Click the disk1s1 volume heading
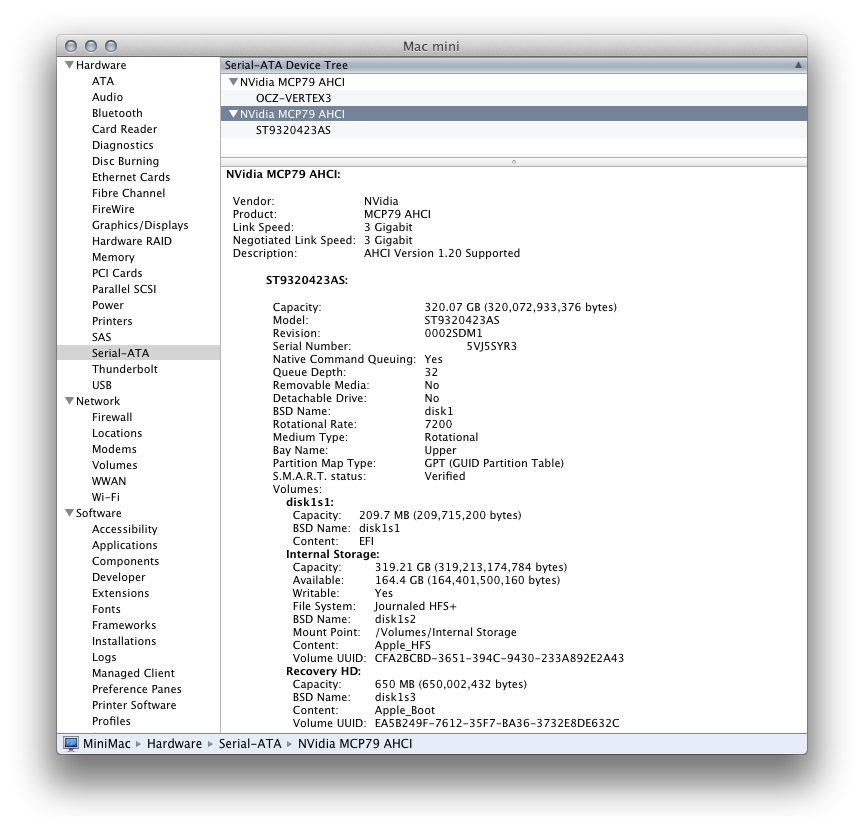864x833 pixels. 310,502
